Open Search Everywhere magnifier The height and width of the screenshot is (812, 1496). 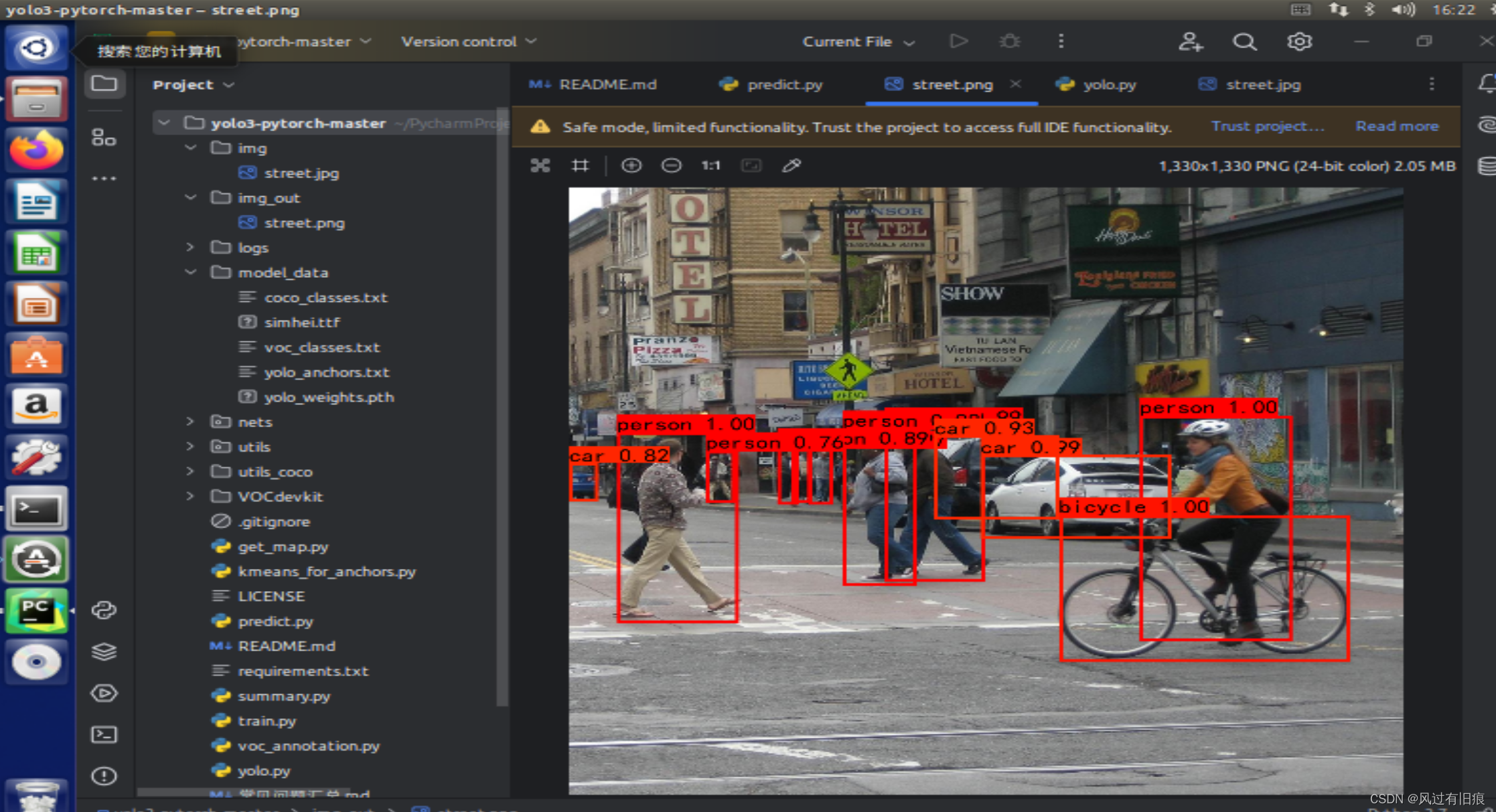[x=1245, y=42]
